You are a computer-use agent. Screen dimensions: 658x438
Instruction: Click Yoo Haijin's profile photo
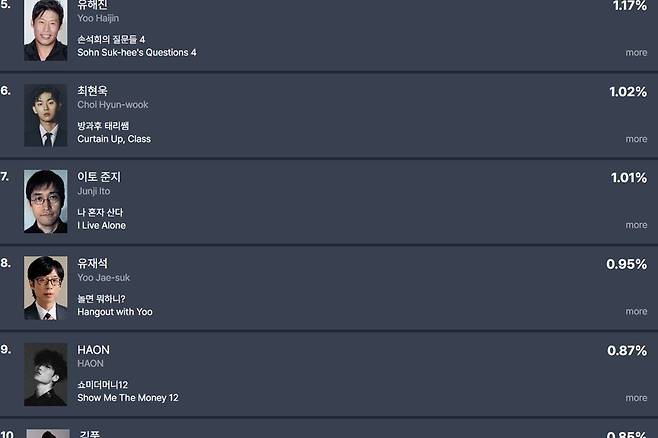[x=45, y=31]
